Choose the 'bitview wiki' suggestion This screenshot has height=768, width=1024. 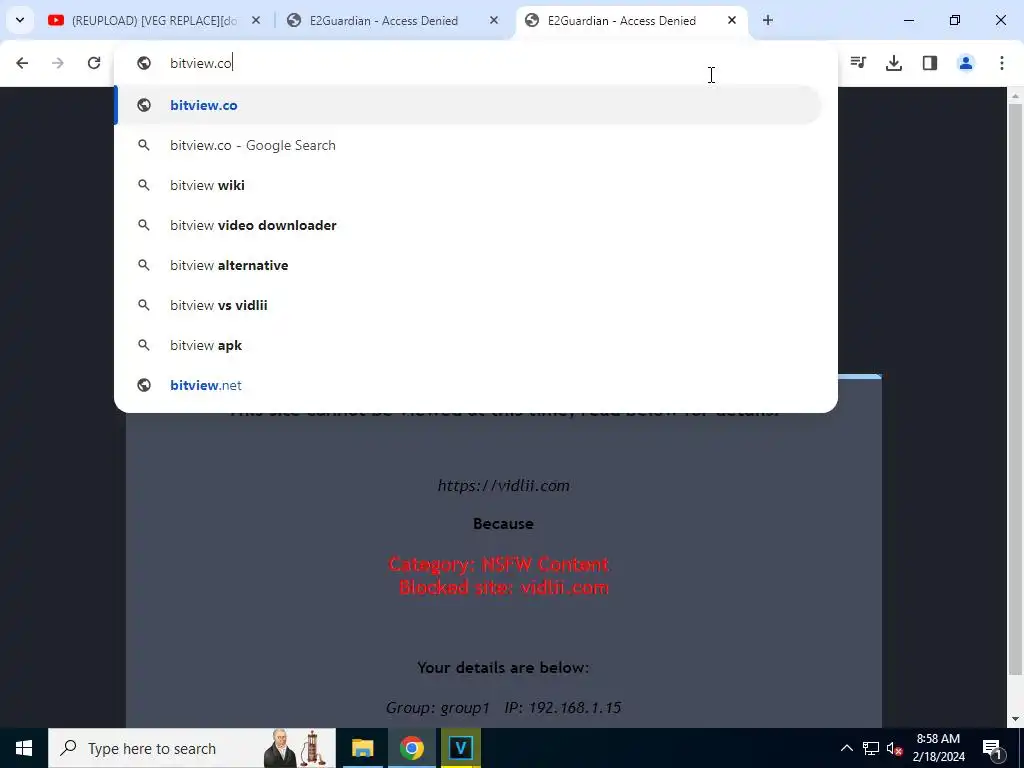(468, 185)
